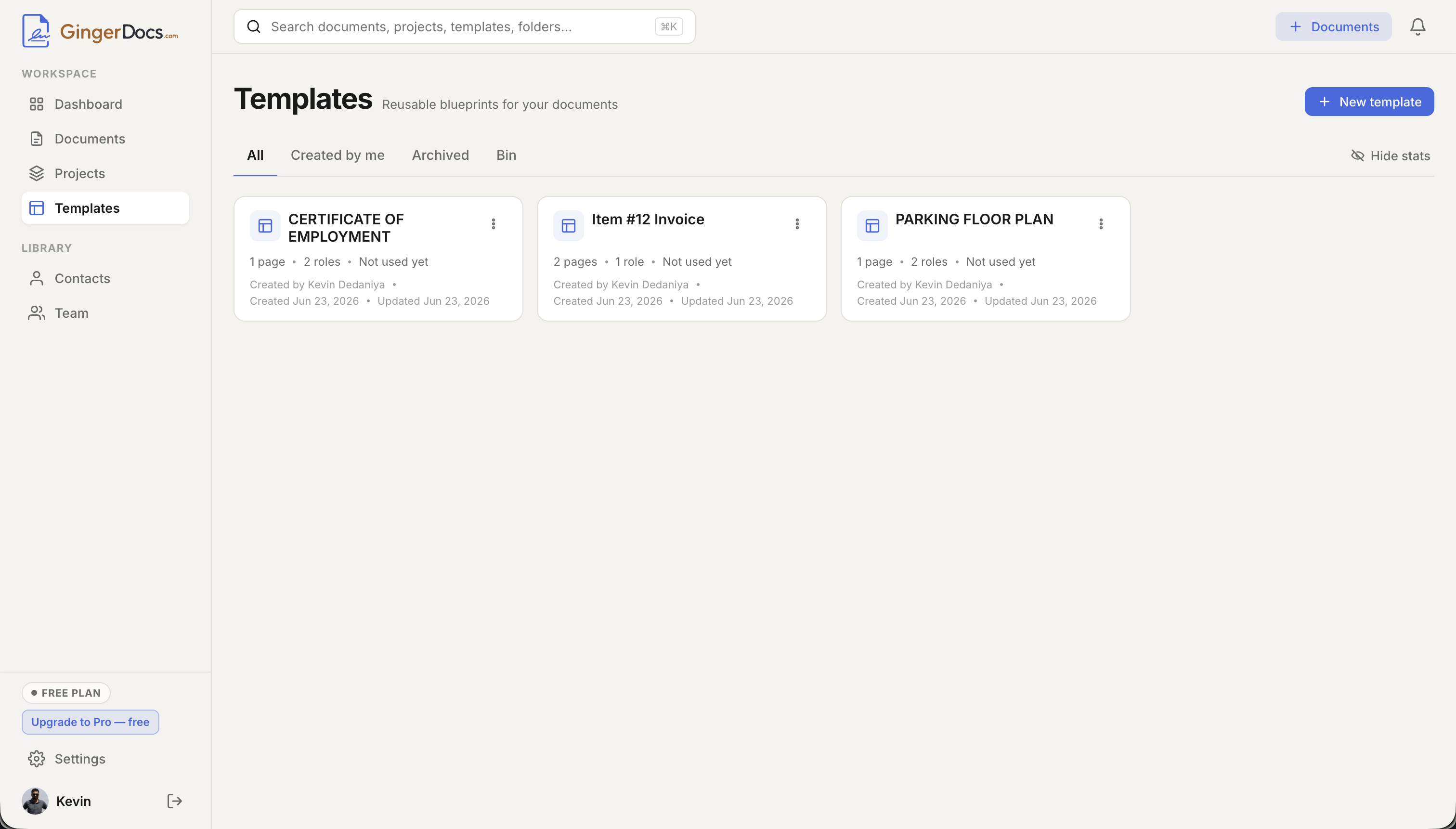The height and width of the screenshot is (829, 1456).
Task: Open Settings from the sidebar
Action: coord(105,759)
